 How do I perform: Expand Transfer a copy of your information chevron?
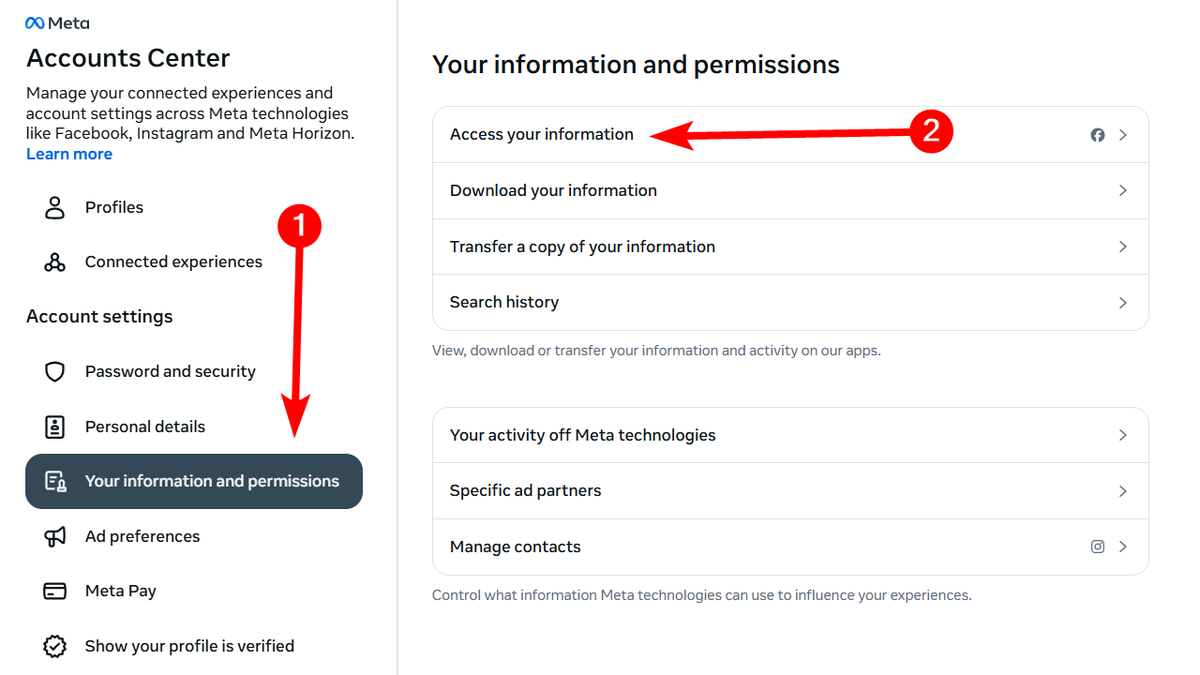1123,247
